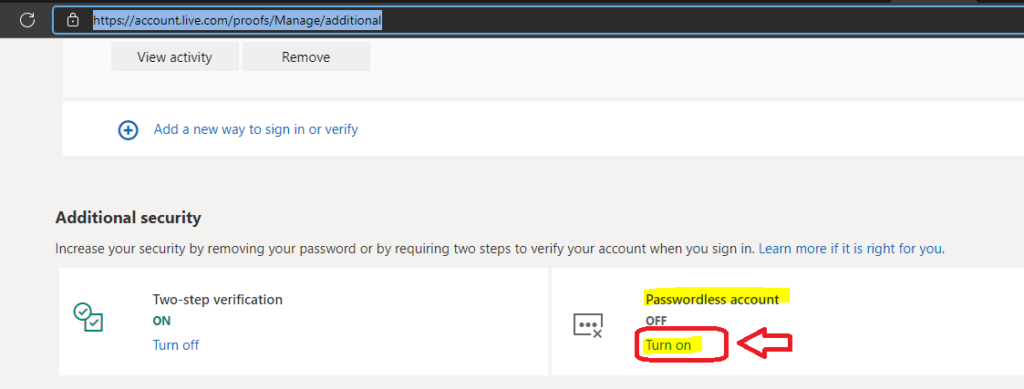Click the View activity button
The image size is (1024, 389).
(174, 57)
